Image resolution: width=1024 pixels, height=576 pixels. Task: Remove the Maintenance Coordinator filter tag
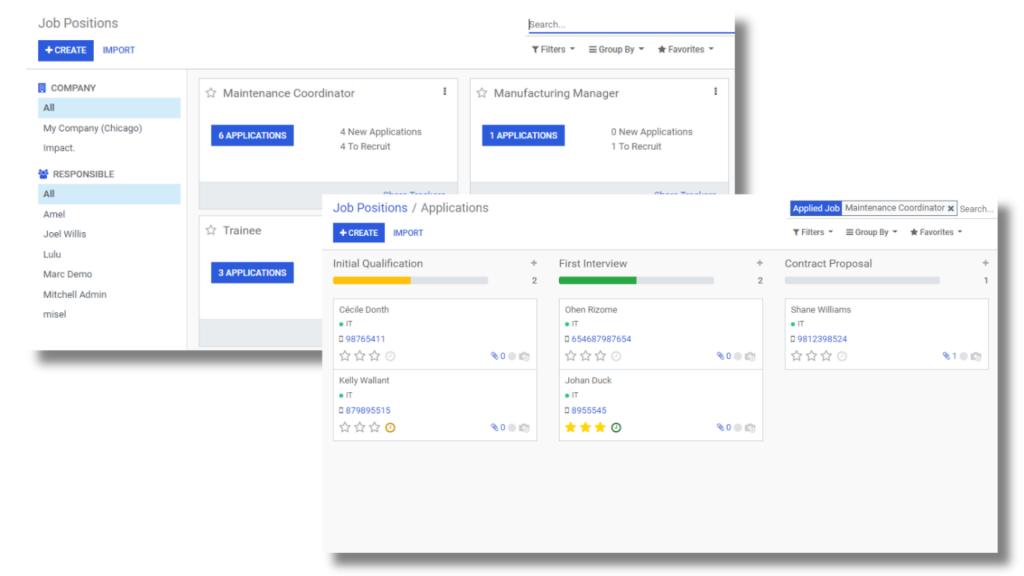pyautogui.click(x=951, y=209)
